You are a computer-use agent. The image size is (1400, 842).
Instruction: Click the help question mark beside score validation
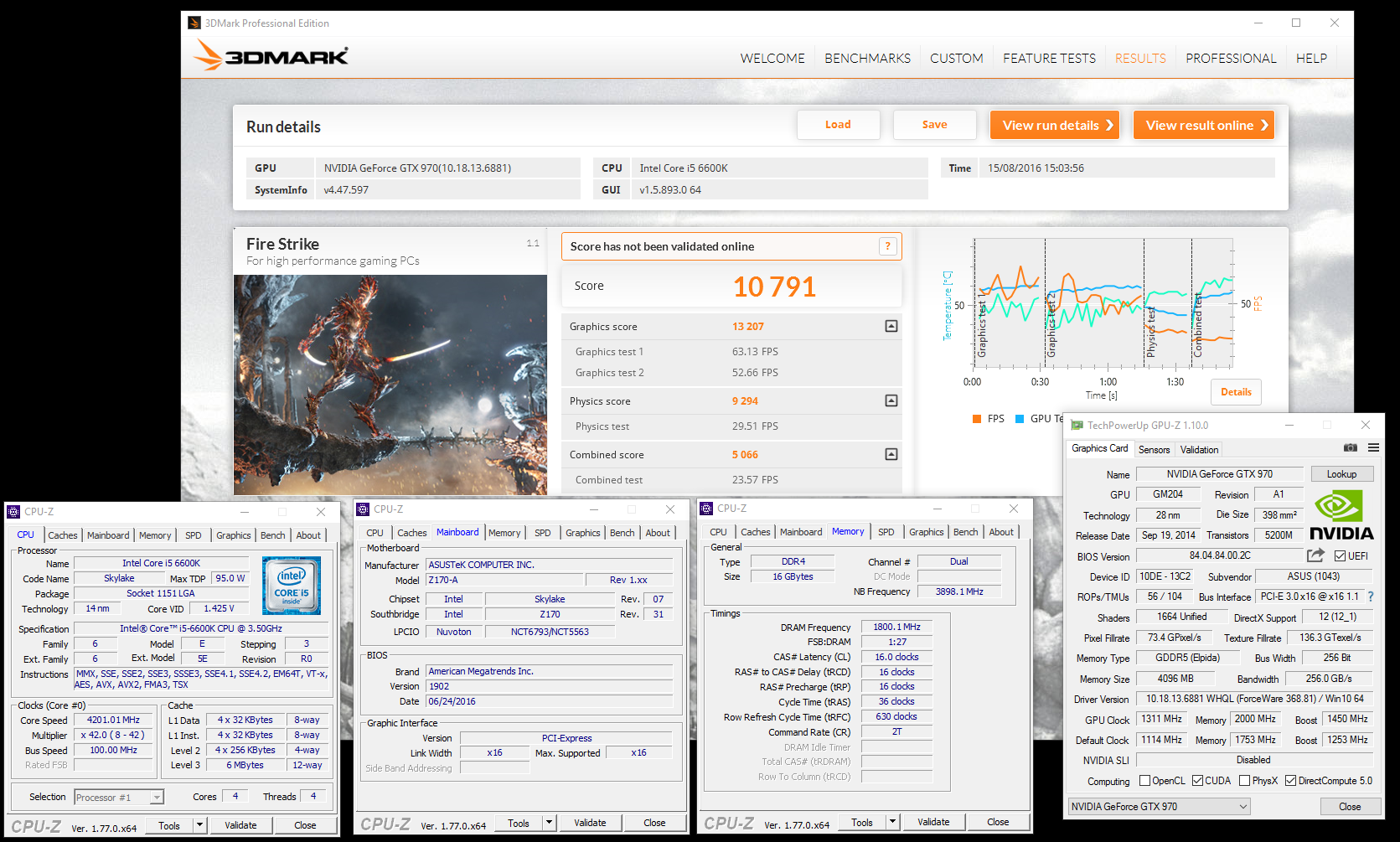click(888, 246)
